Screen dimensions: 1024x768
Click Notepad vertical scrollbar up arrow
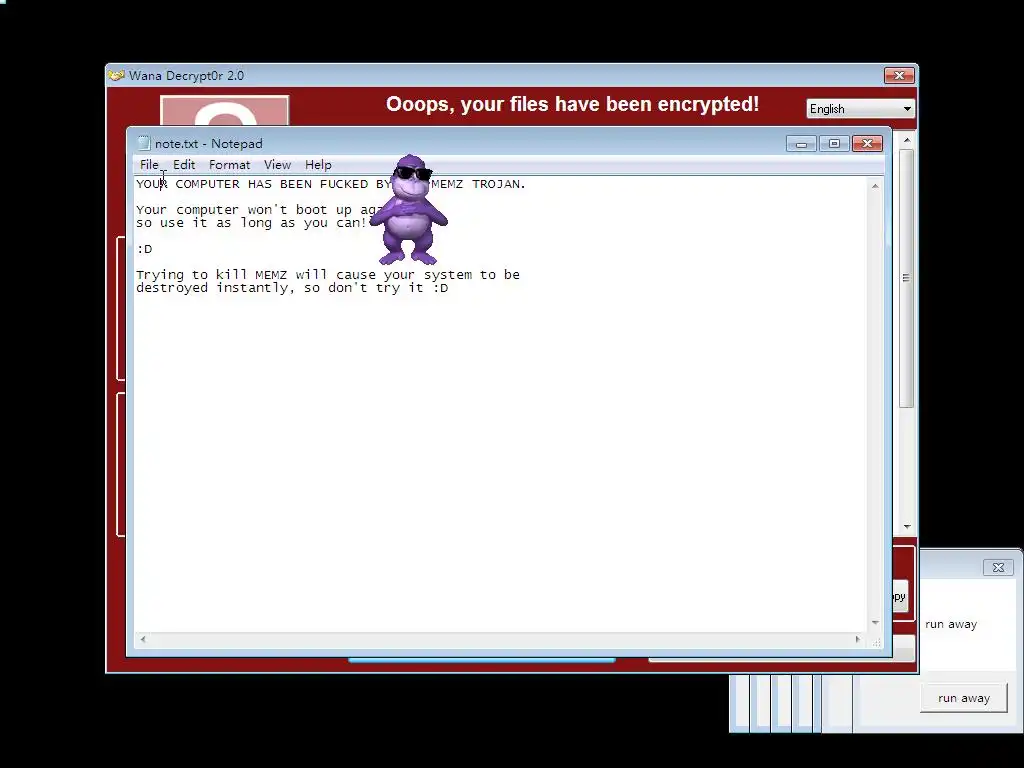[x=875, y=186]
